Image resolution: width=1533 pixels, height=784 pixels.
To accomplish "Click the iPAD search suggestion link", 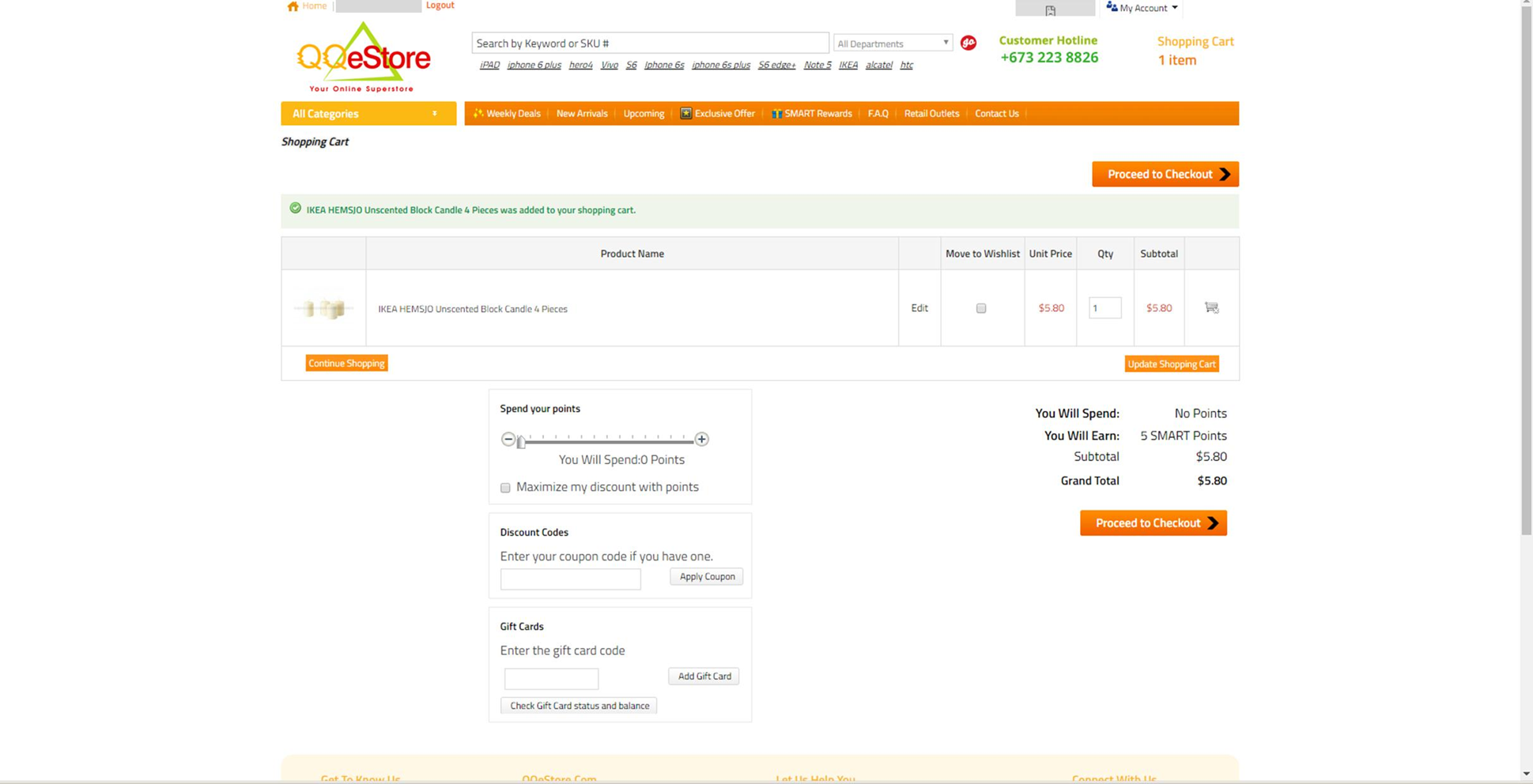I will coord(489,65).
